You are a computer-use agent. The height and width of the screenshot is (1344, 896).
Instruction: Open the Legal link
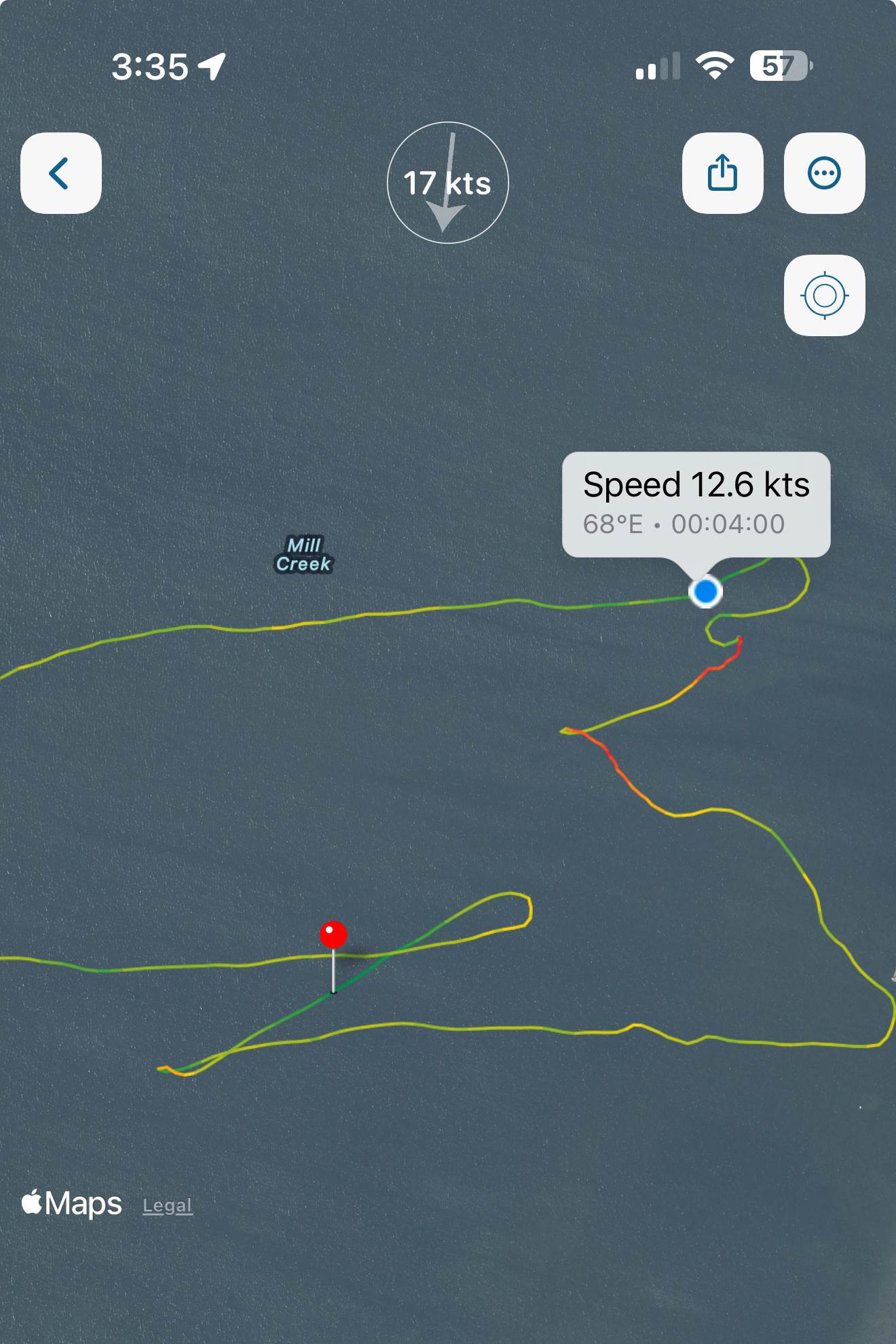click(x=168, y=1205)
